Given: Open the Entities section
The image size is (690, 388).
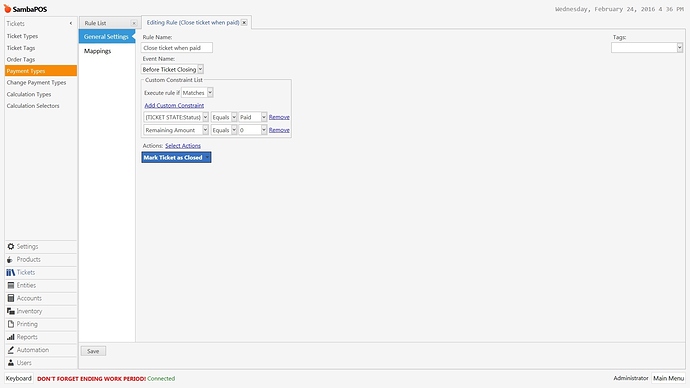Looking at the screenshot, I should coord(40,285).
